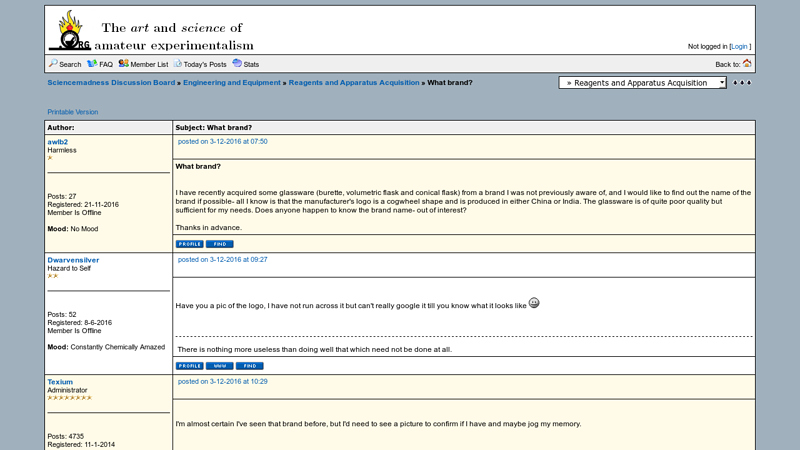Click the Sciencemadness flame logo
Viewport: 800px width, 450px height.
pos(70,31)
